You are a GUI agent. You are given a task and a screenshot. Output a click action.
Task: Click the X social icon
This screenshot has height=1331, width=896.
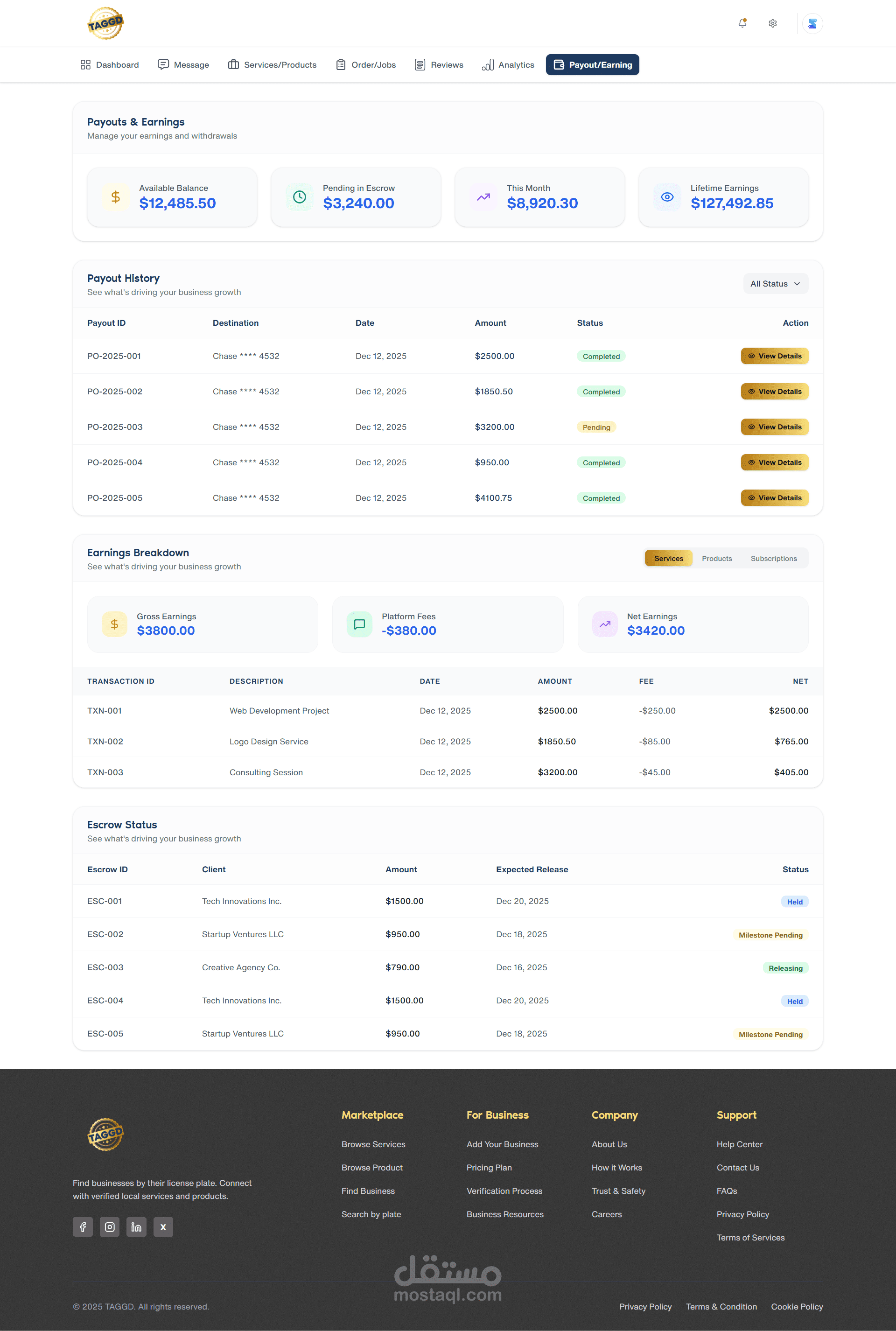click(x=163, y=1227)
